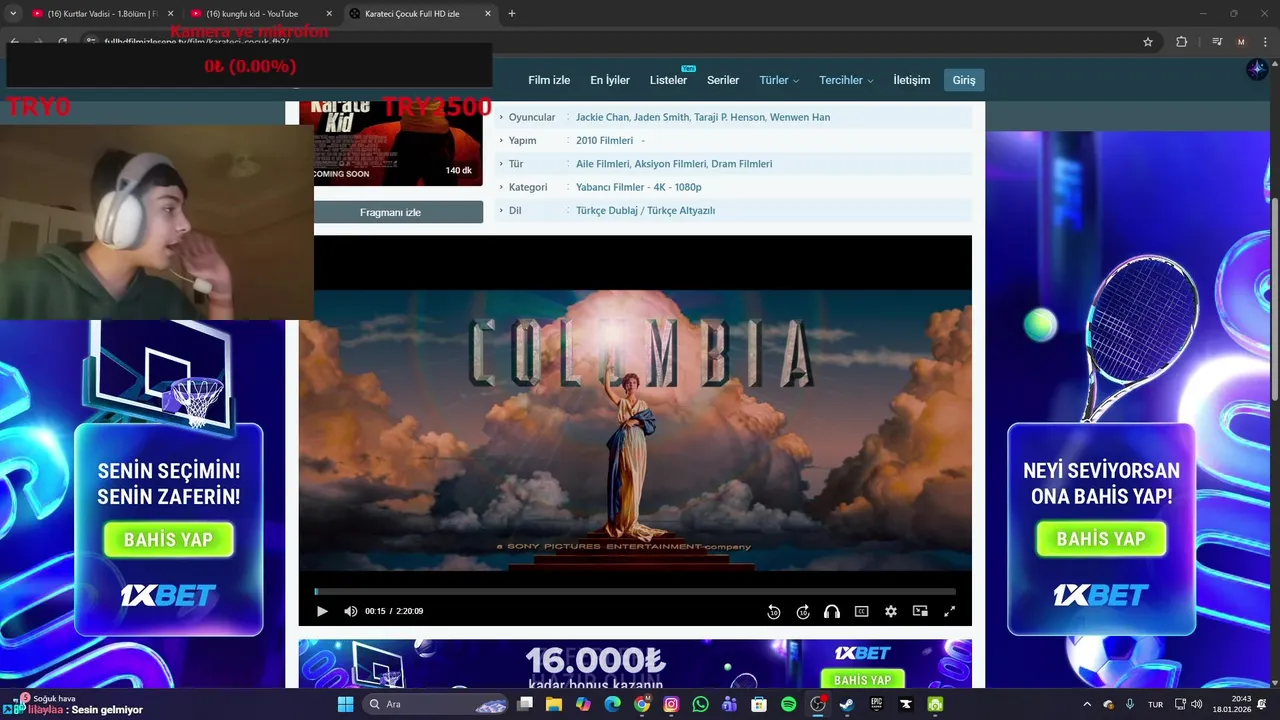Open Microsoft Store from the taskbar

click(x=759, y=705)
